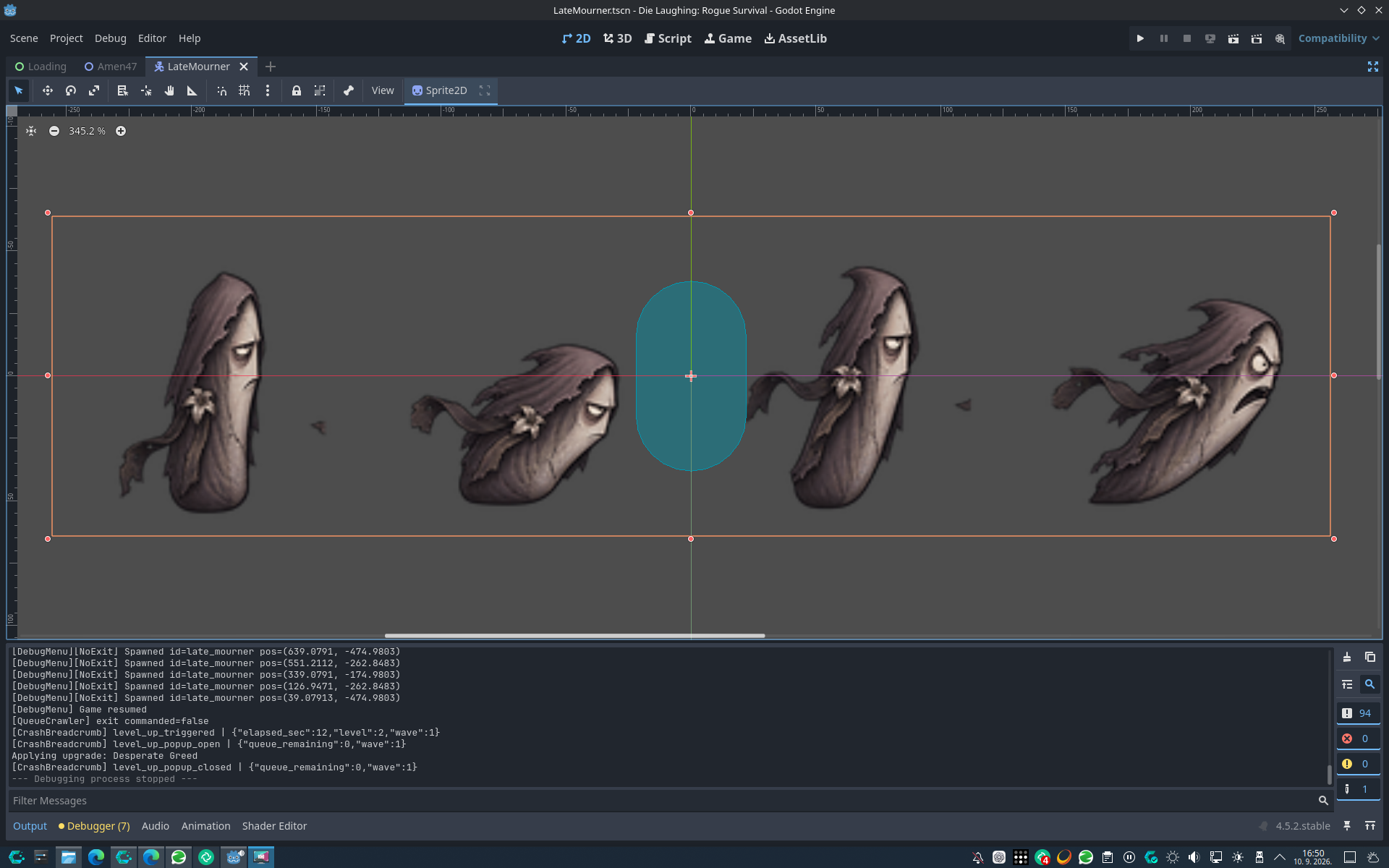The width and height of the screenshot is (1389, 868).
Task: Open the AssetLib workspace
Action: point(795,38)
